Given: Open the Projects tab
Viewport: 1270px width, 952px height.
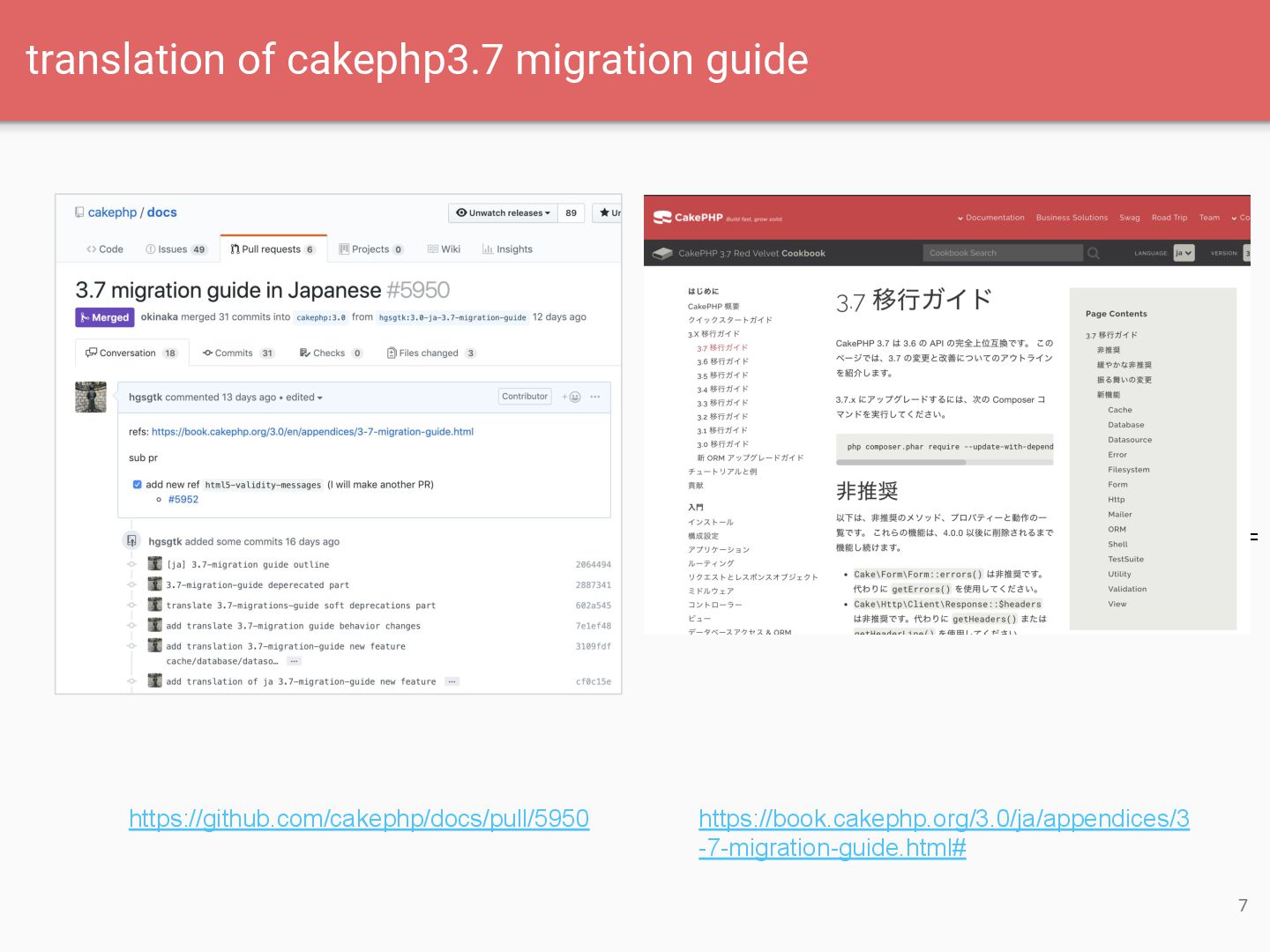Looking at the screenshot, I should [371, 249].
